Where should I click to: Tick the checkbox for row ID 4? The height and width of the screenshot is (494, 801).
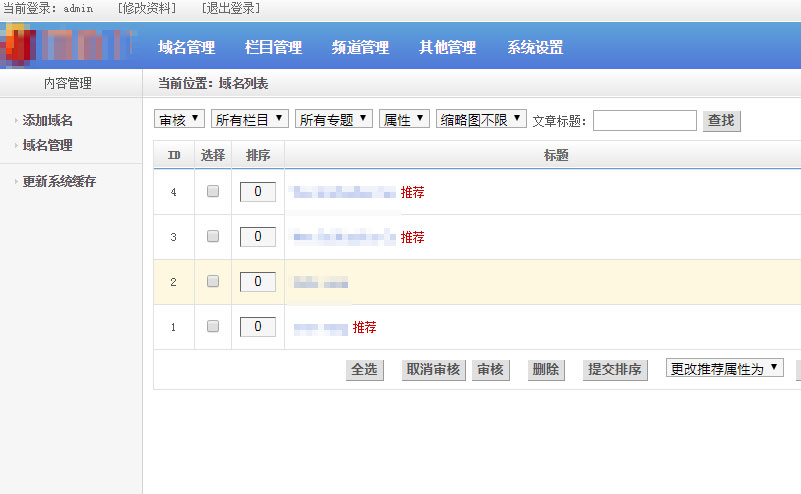tap(213, 191)
